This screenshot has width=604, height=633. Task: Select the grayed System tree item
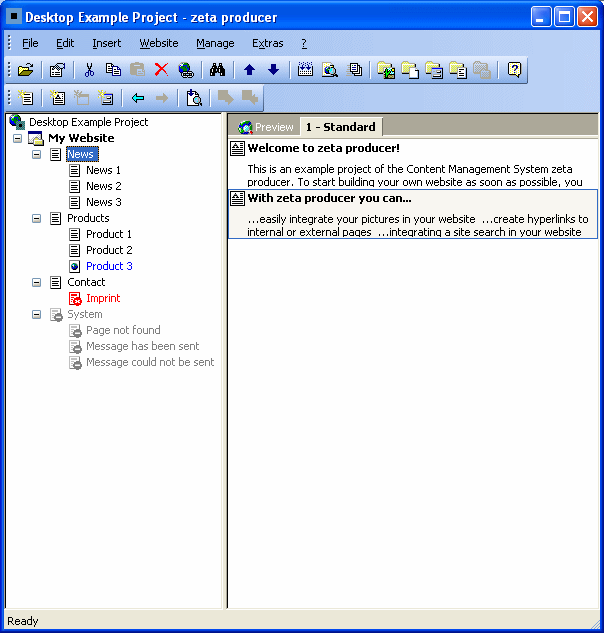(x=85, y=314)
